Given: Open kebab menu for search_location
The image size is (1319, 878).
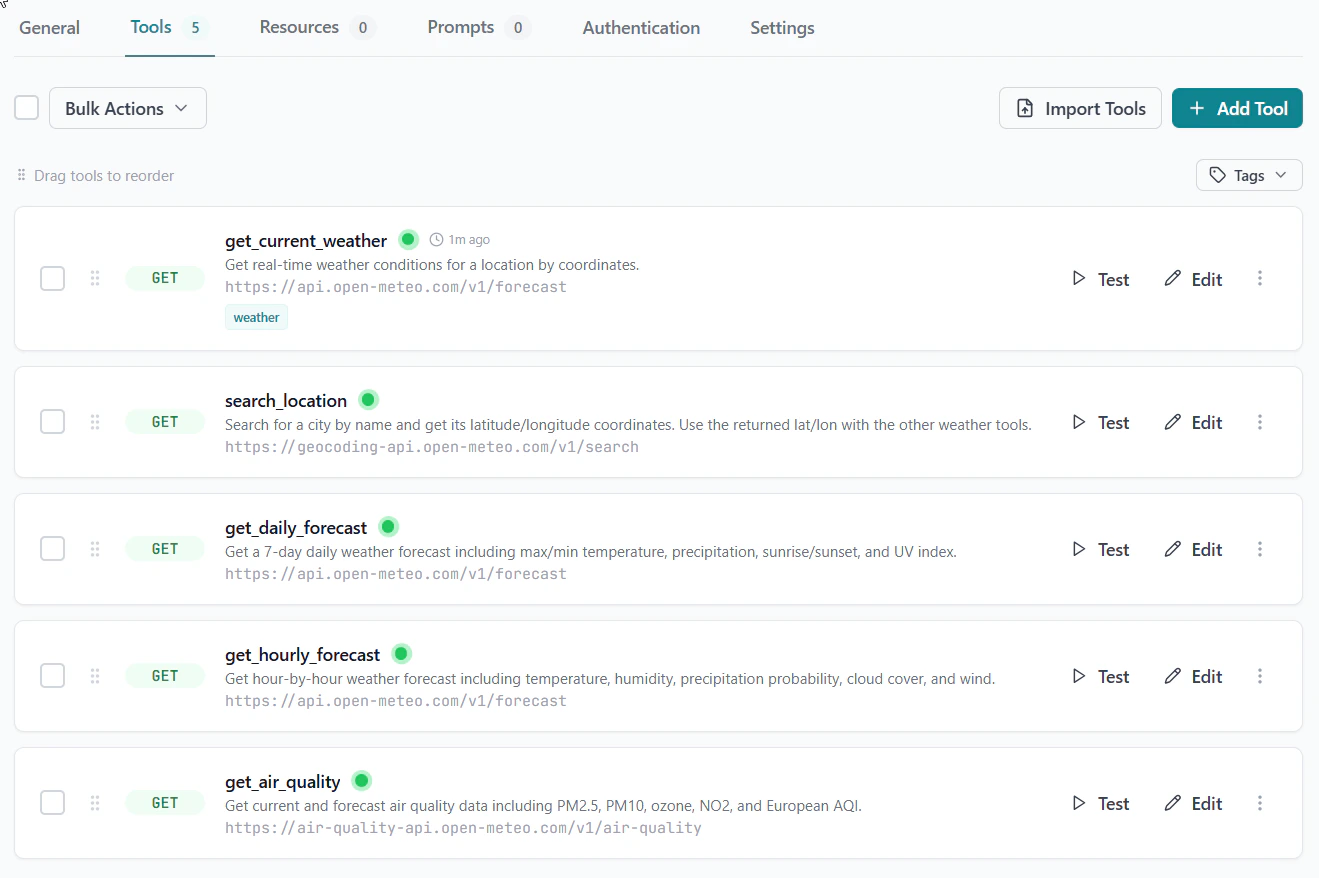Looking at the screenshot, I should 1260,422.
